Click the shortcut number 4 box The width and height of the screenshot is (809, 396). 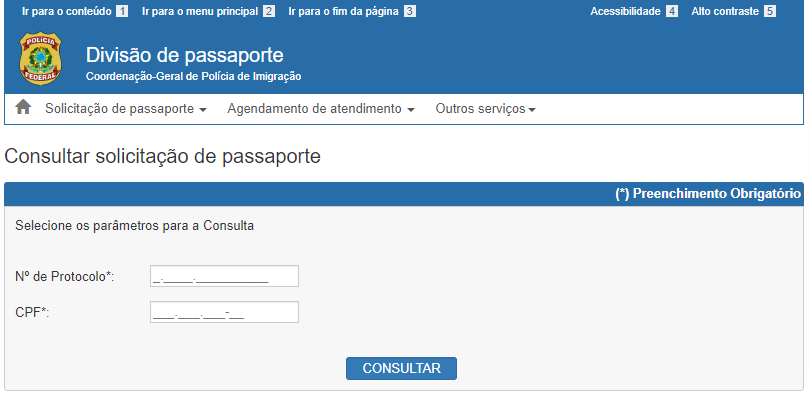click(672, 11)
